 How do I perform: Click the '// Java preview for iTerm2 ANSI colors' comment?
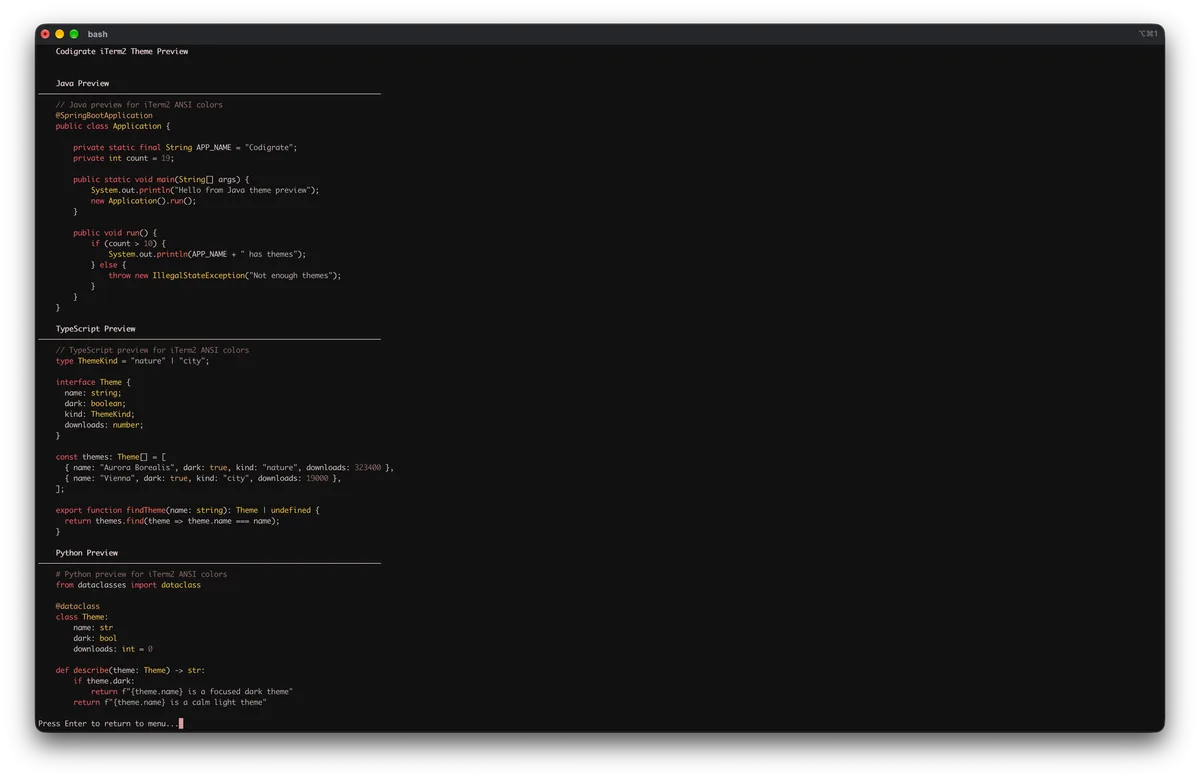click(139, 104)
